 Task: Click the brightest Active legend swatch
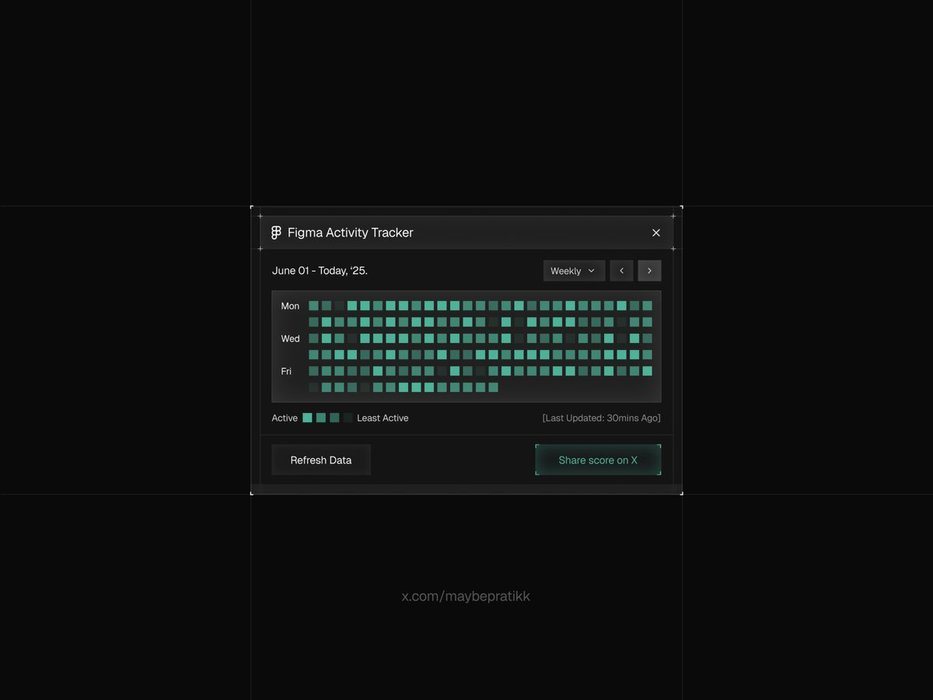point(308,418)
